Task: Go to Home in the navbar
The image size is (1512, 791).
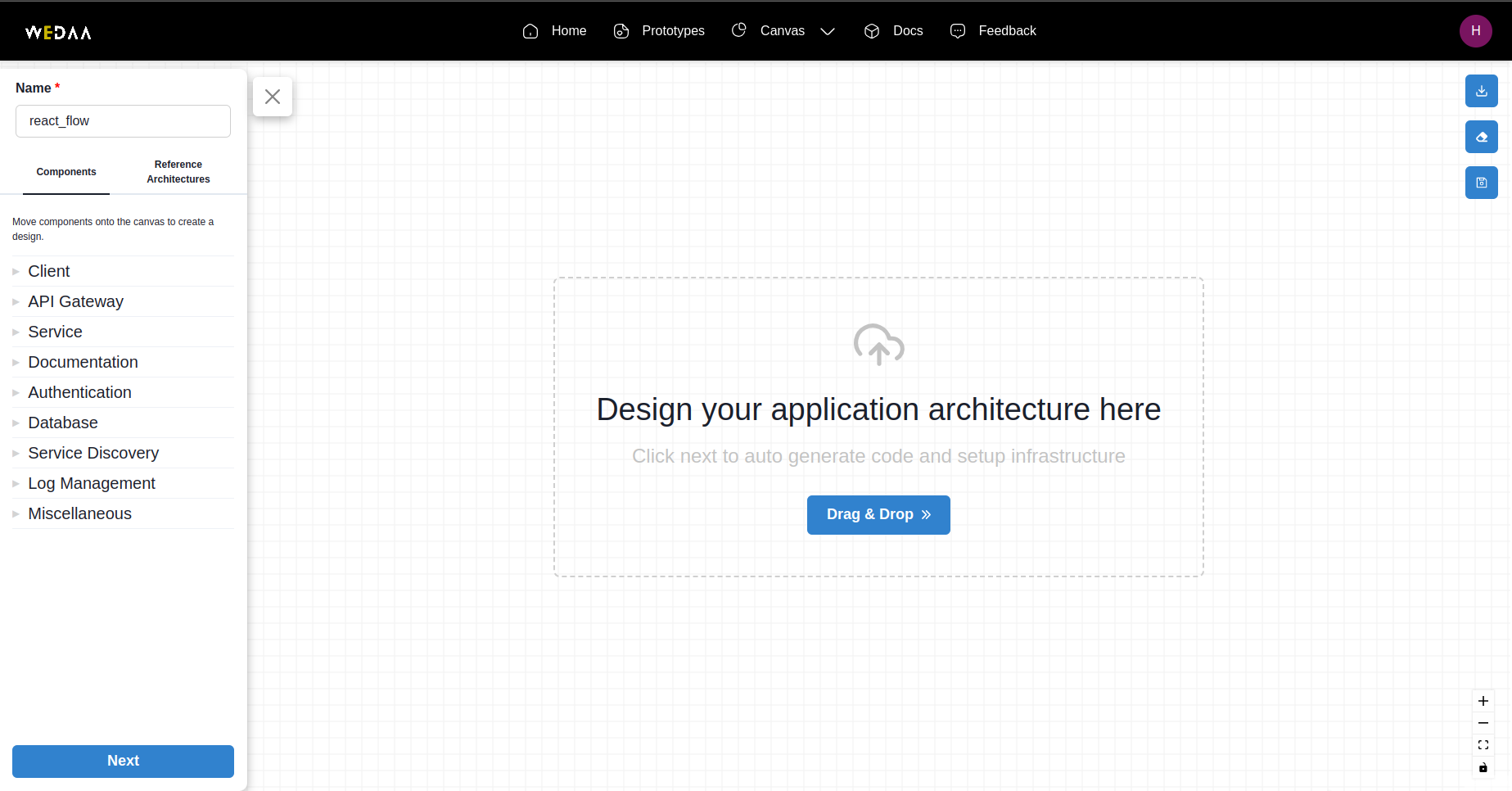Action: (569, 31)
